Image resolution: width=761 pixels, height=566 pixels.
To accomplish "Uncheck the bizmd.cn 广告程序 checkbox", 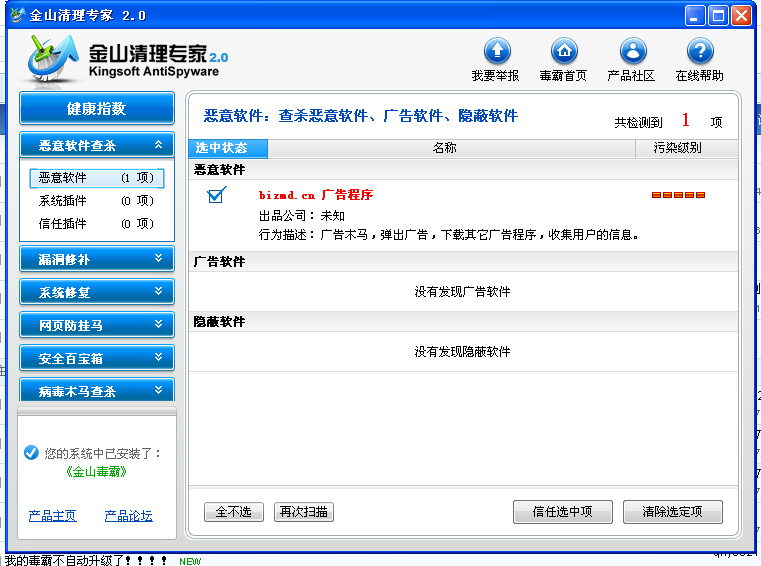I will 216,195.
